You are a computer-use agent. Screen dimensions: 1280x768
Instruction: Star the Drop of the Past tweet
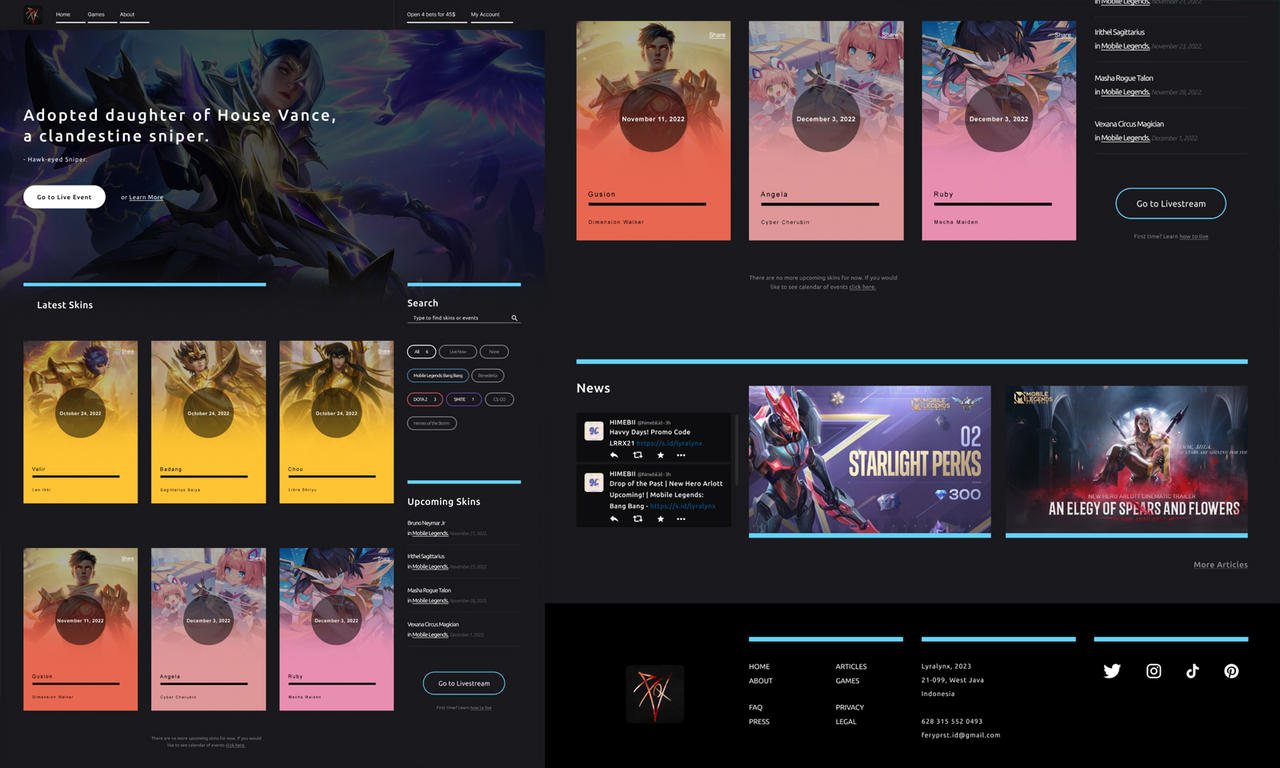point(660,519)
